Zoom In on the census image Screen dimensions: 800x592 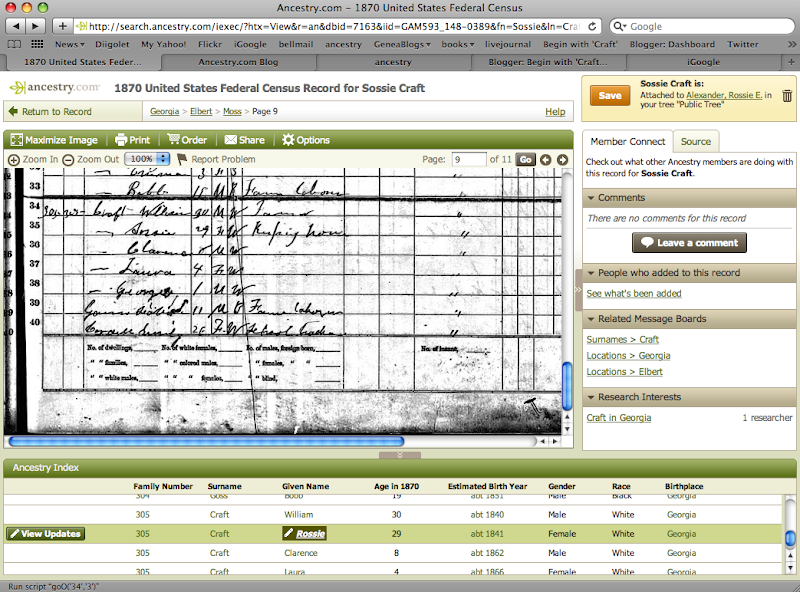(x=34, y=159)
